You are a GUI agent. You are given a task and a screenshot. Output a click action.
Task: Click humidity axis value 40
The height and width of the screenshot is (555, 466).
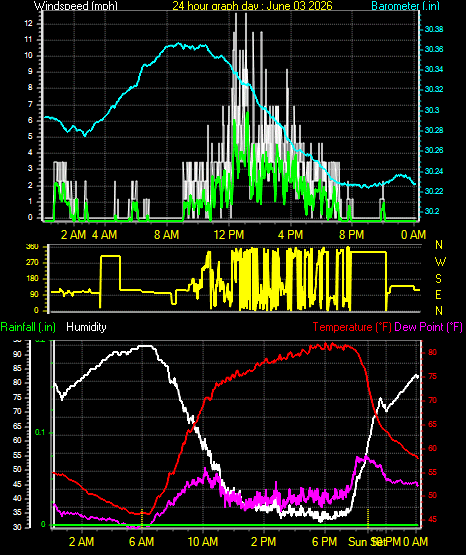(17, 498)
